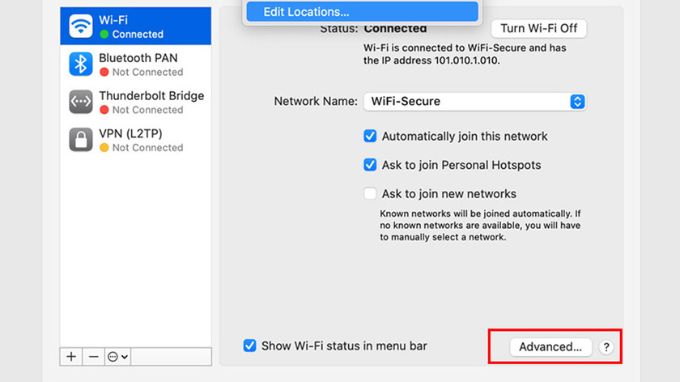The height and width of the screenshot is (382, 680).
Task: Click the Advanced button
Action: (550, 347)
